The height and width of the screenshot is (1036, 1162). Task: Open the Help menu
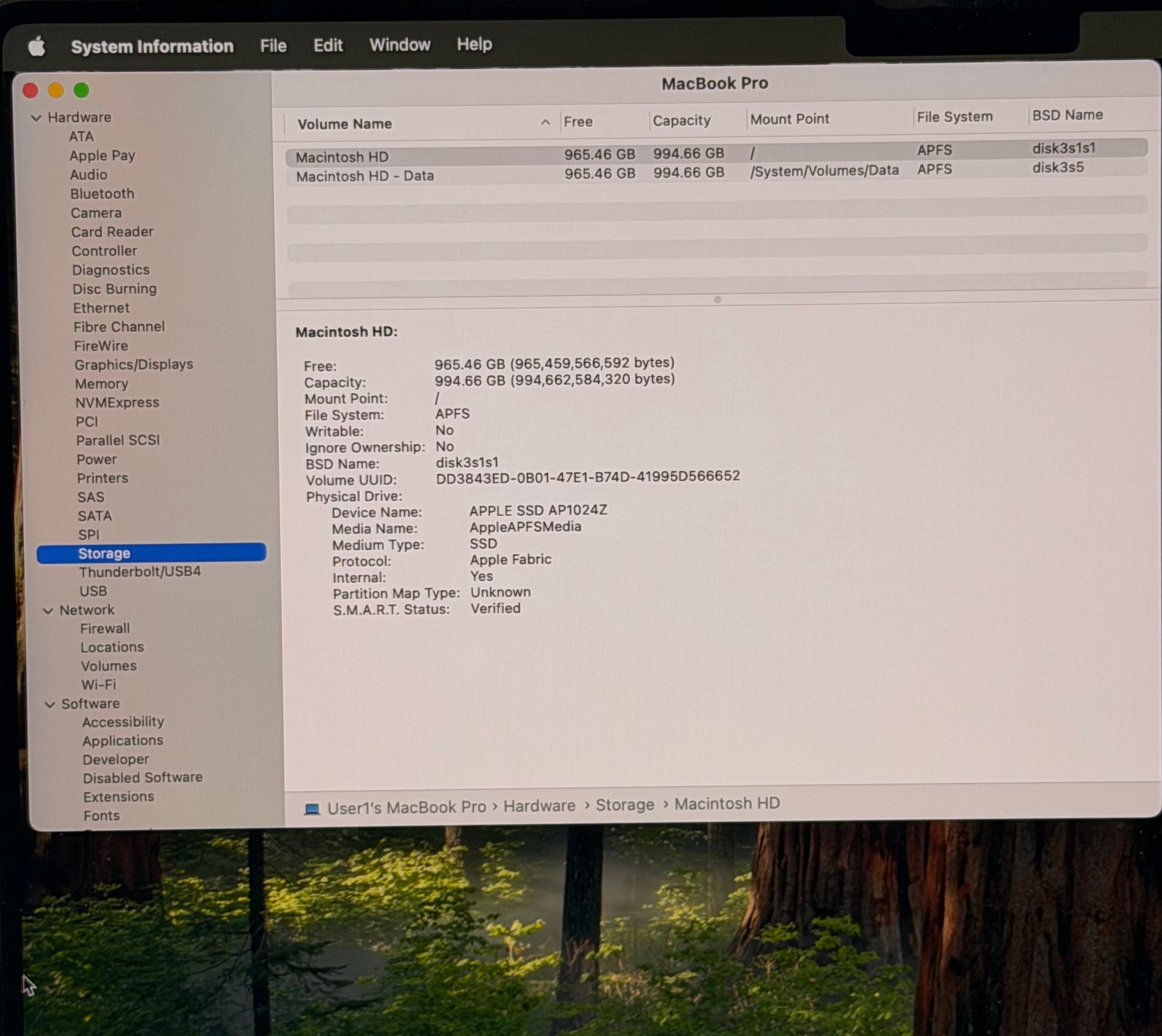click(474, 44)
